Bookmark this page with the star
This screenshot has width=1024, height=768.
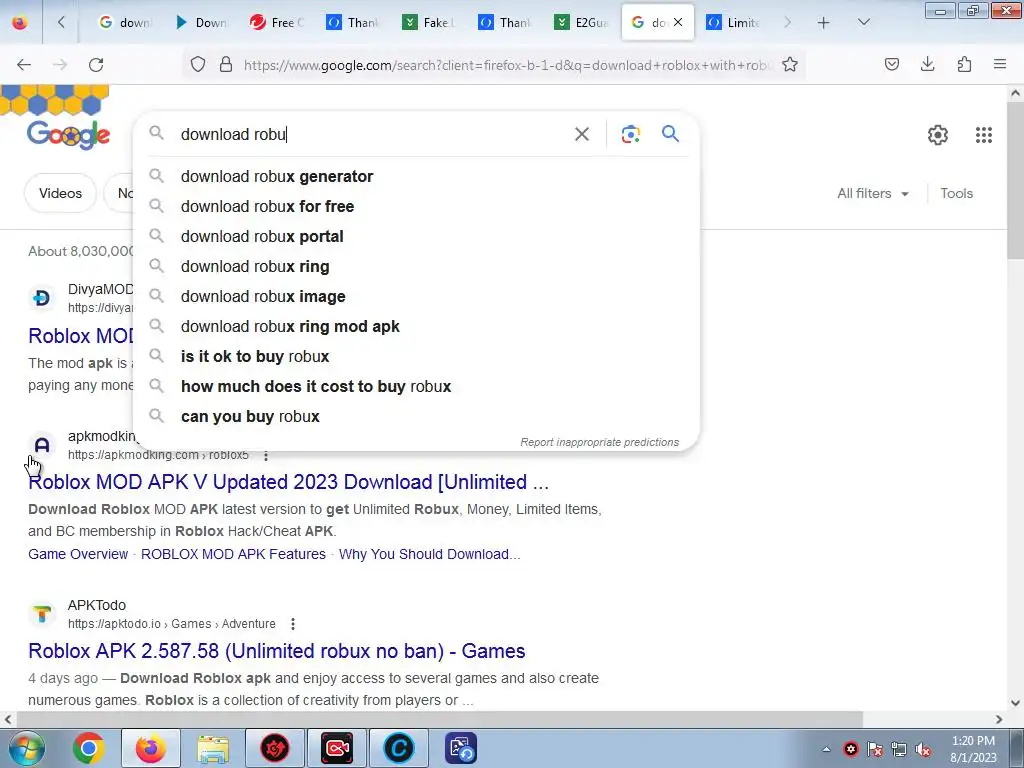[790, 64]
